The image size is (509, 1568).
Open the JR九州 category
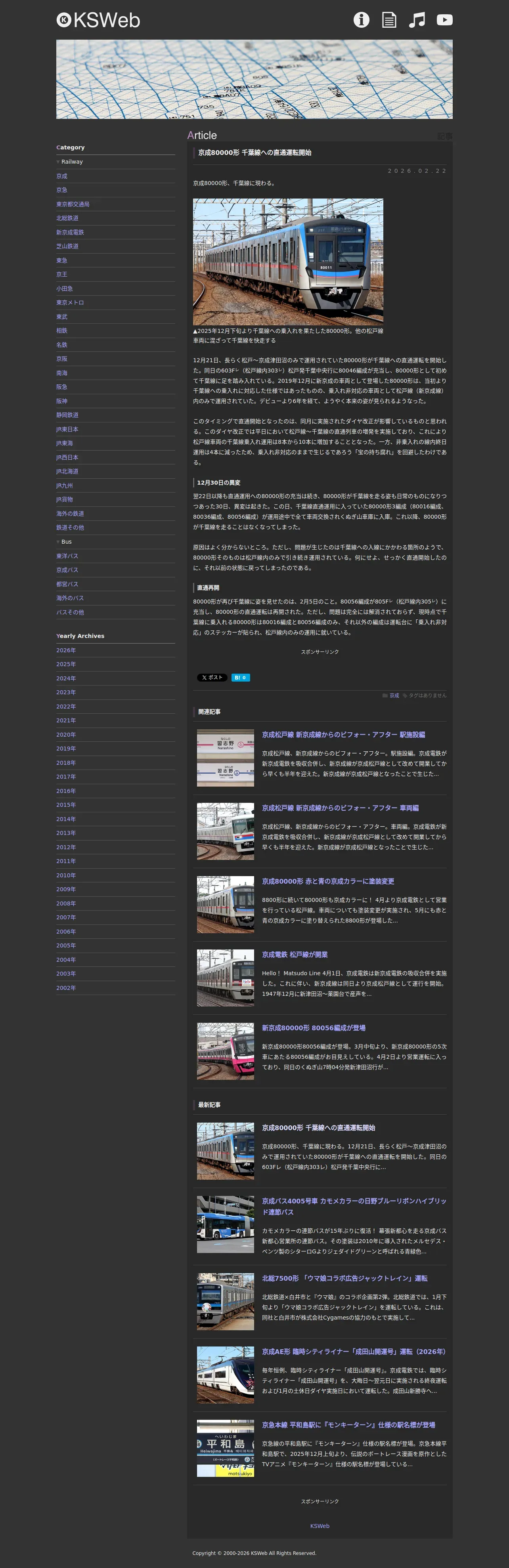coord(65,485)
